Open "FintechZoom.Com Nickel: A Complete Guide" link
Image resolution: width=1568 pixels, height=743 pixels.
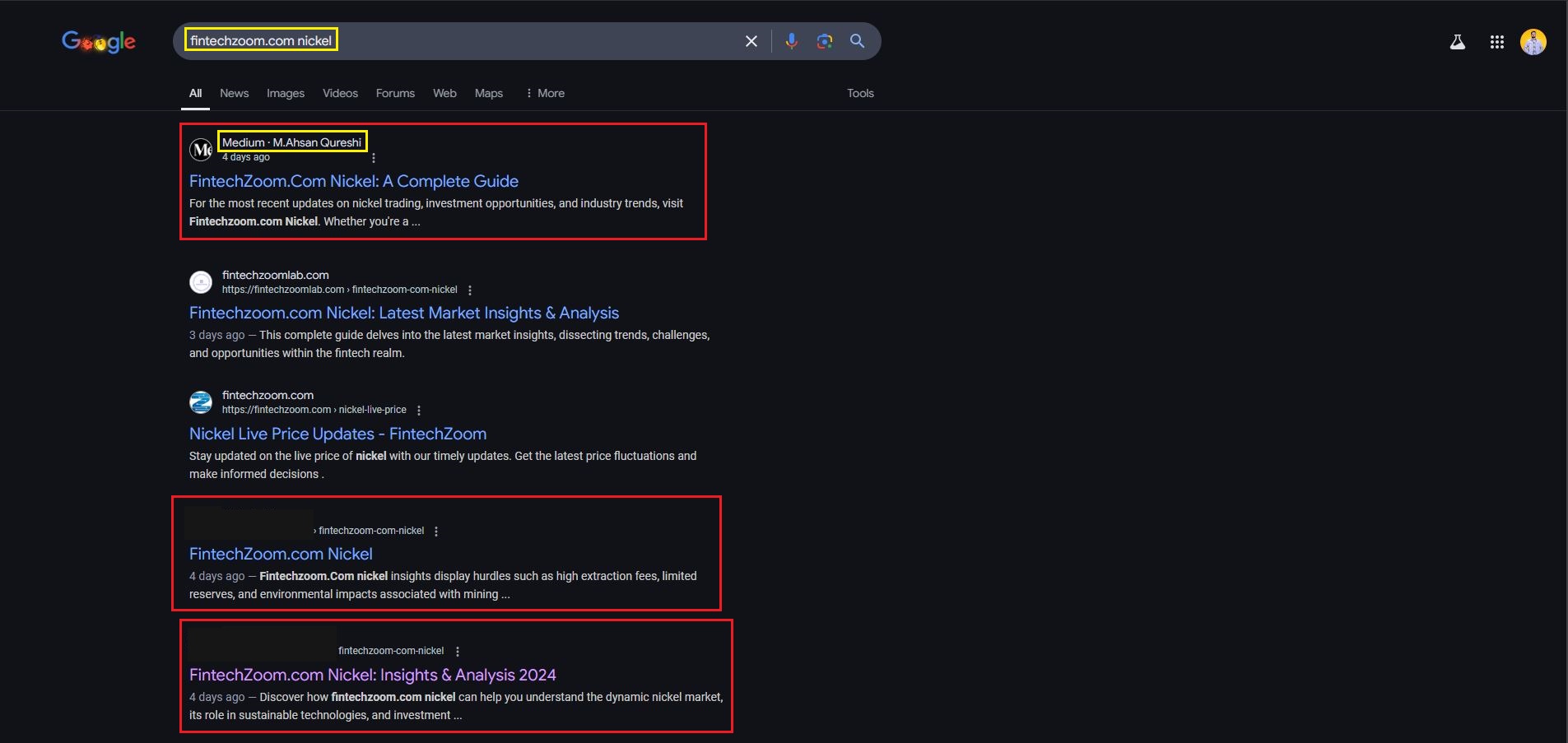click(x=353, y=181)
